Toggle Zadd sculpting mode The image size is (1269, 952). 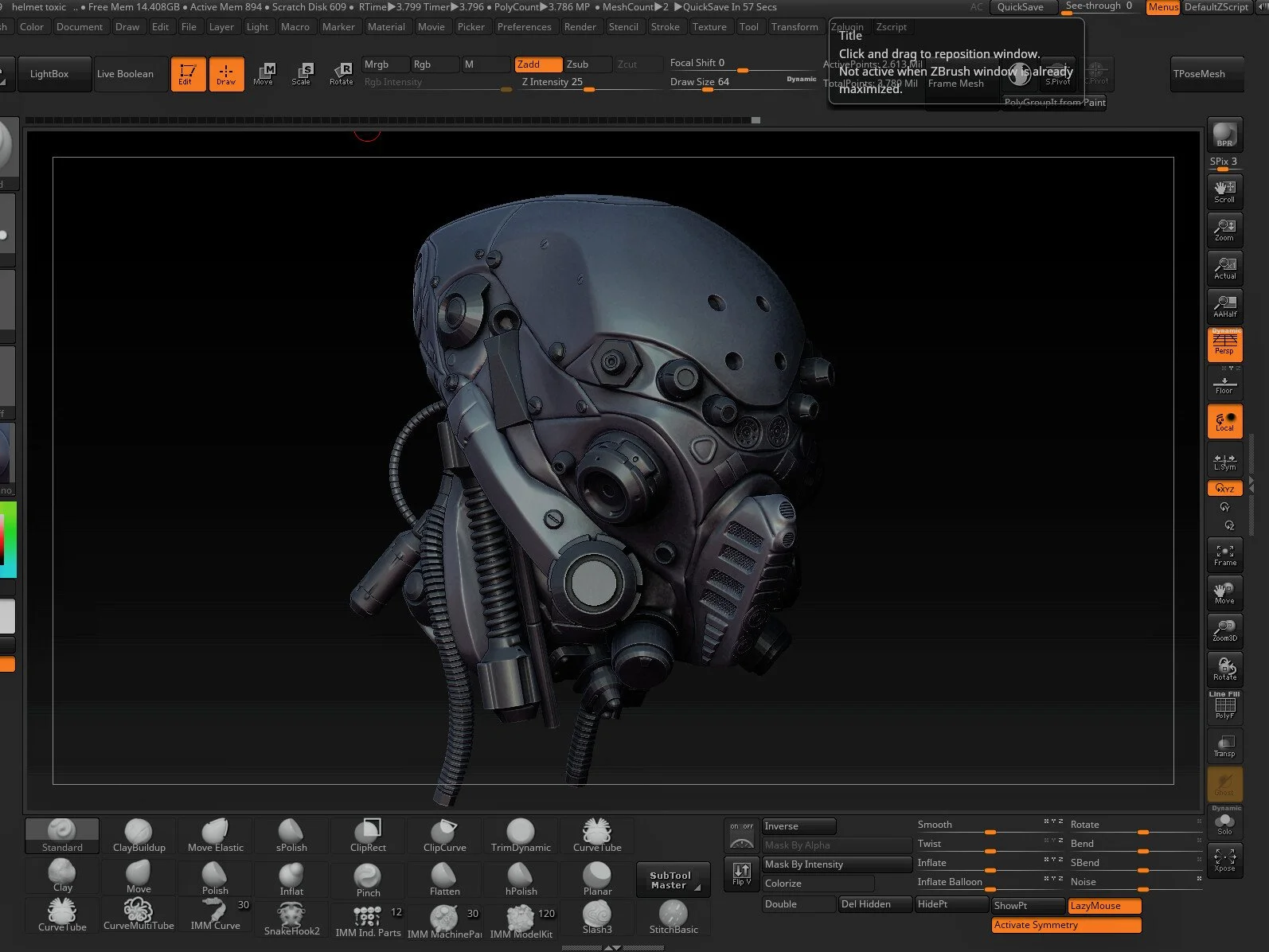pos(537,64)
